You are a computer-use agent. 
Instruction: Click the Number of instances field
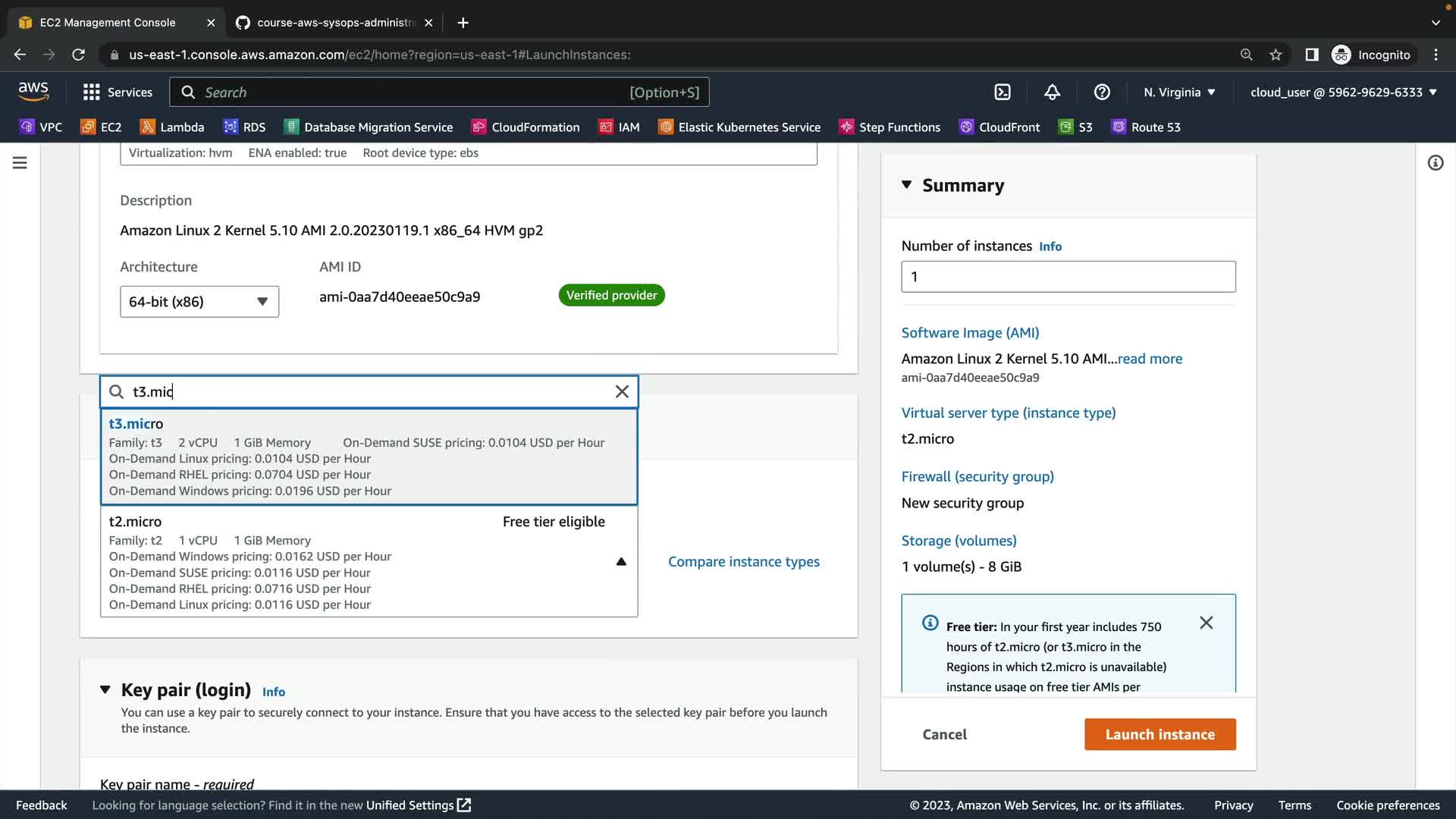1068,277
